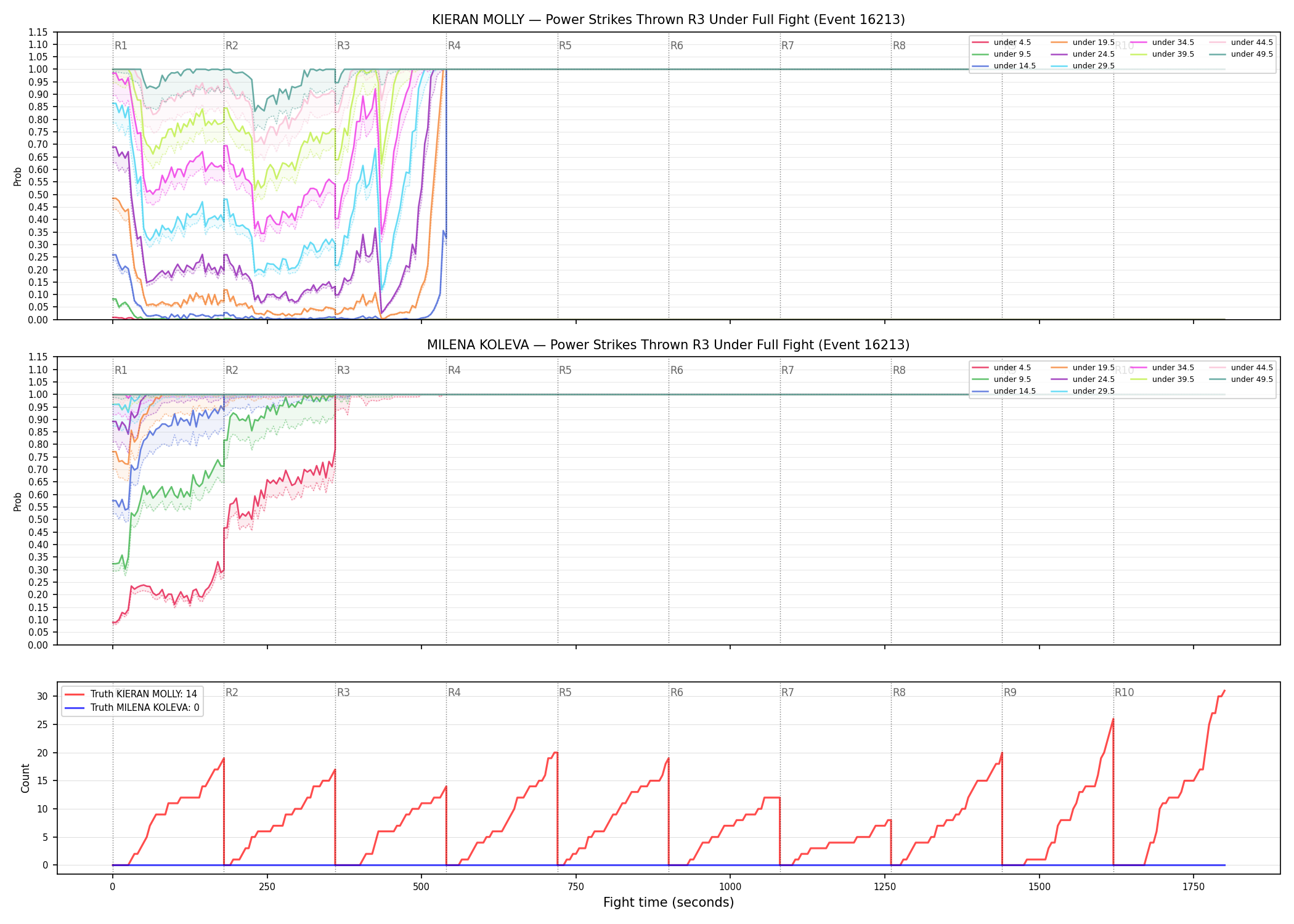Click the R9 marker in the Count chart
This screenshot has width=1294, height=924.
[x=1010, y=692]
